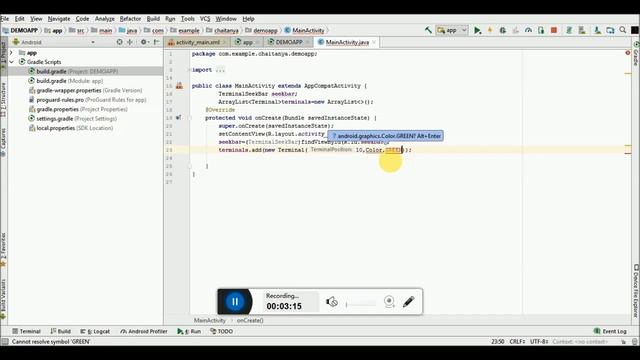The height and width of the screenshot is (360, 640).
Task: Open the AVD Manager icon
Action: (582, 30)
